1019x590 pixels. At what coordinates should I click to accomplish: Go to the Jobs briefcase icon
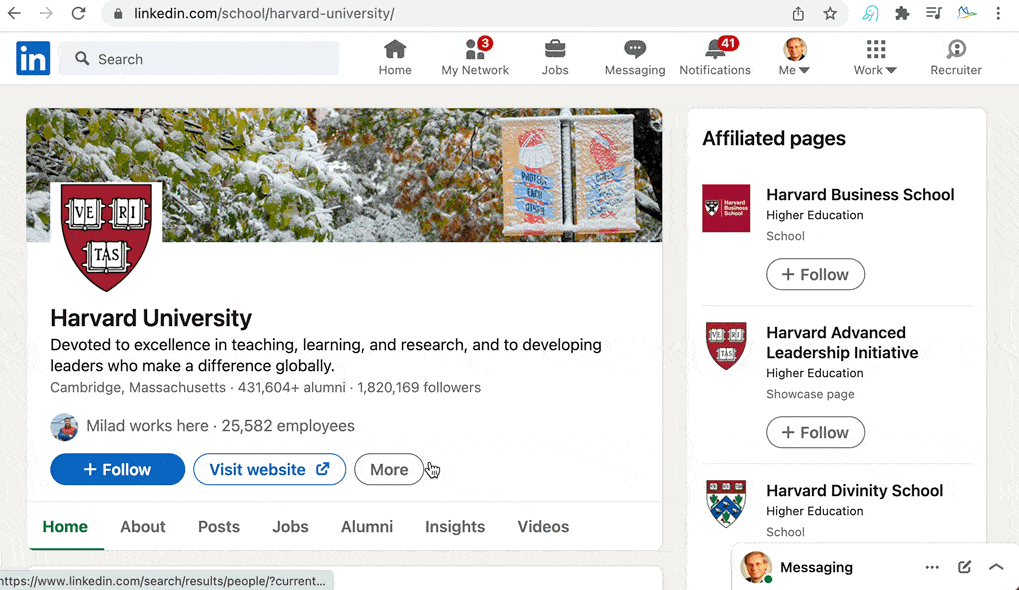coord(555,58)
